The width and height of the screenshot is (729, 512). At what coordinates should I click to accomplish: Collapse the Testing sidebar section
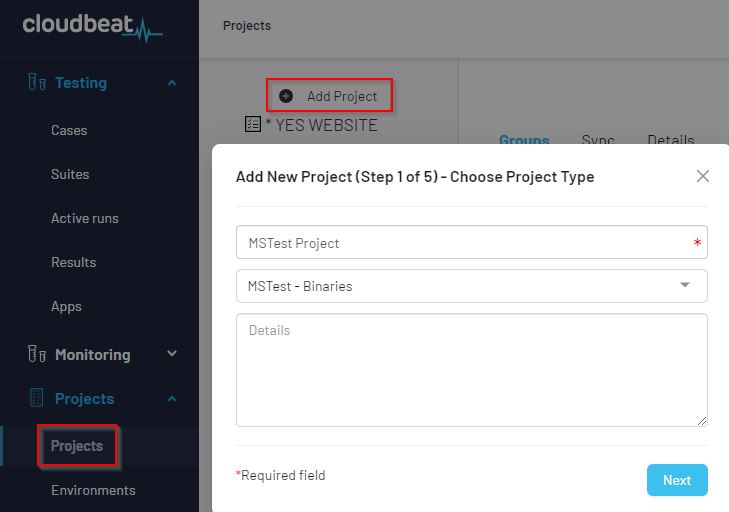click(x=172, y=83)
